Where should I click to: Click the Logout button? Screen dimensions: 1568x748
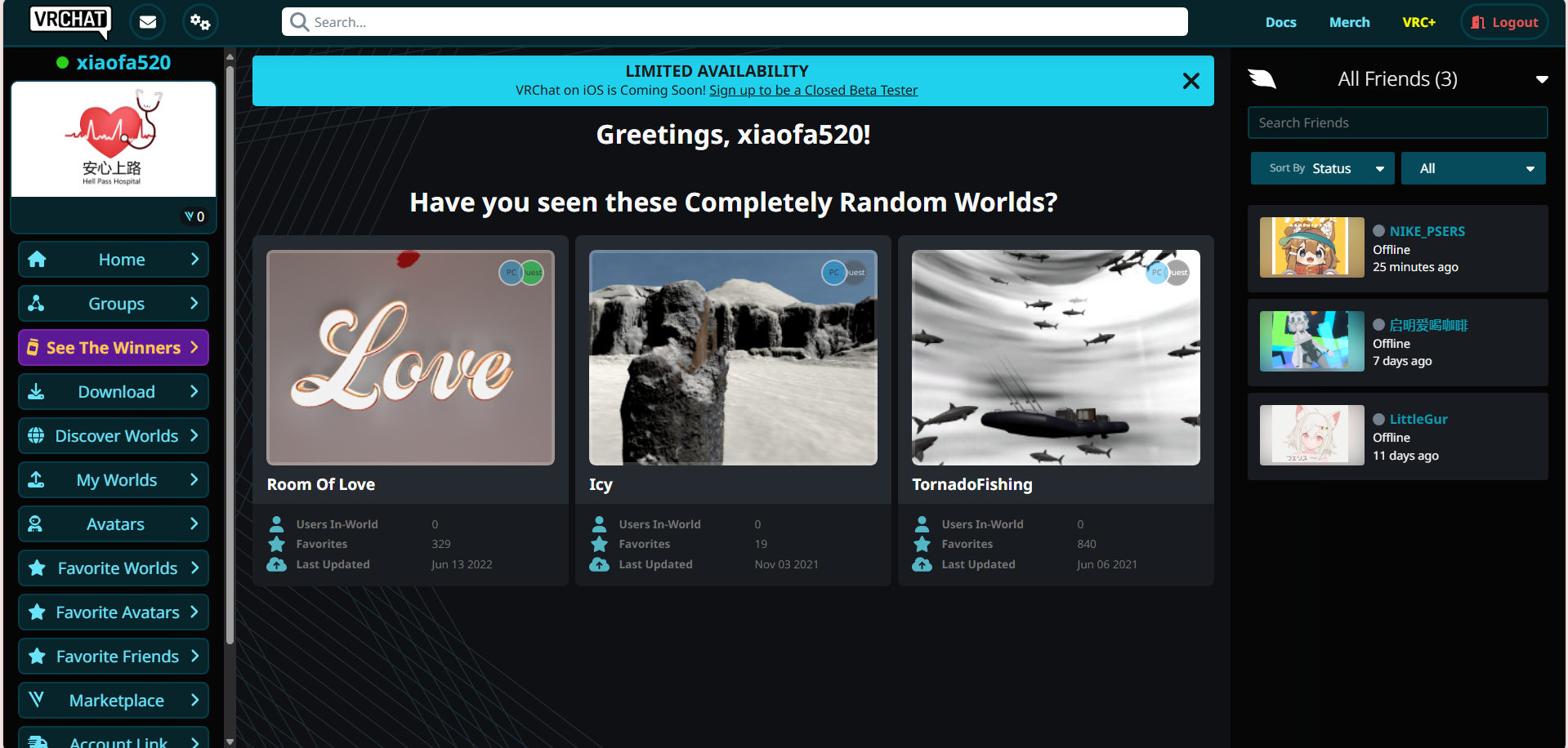(1504, 22)
